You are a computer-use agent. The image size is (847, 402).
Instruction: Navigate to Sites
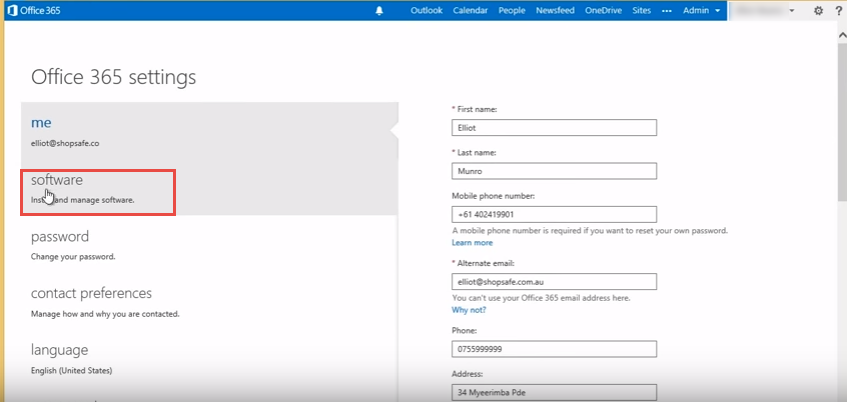point(641,10)
